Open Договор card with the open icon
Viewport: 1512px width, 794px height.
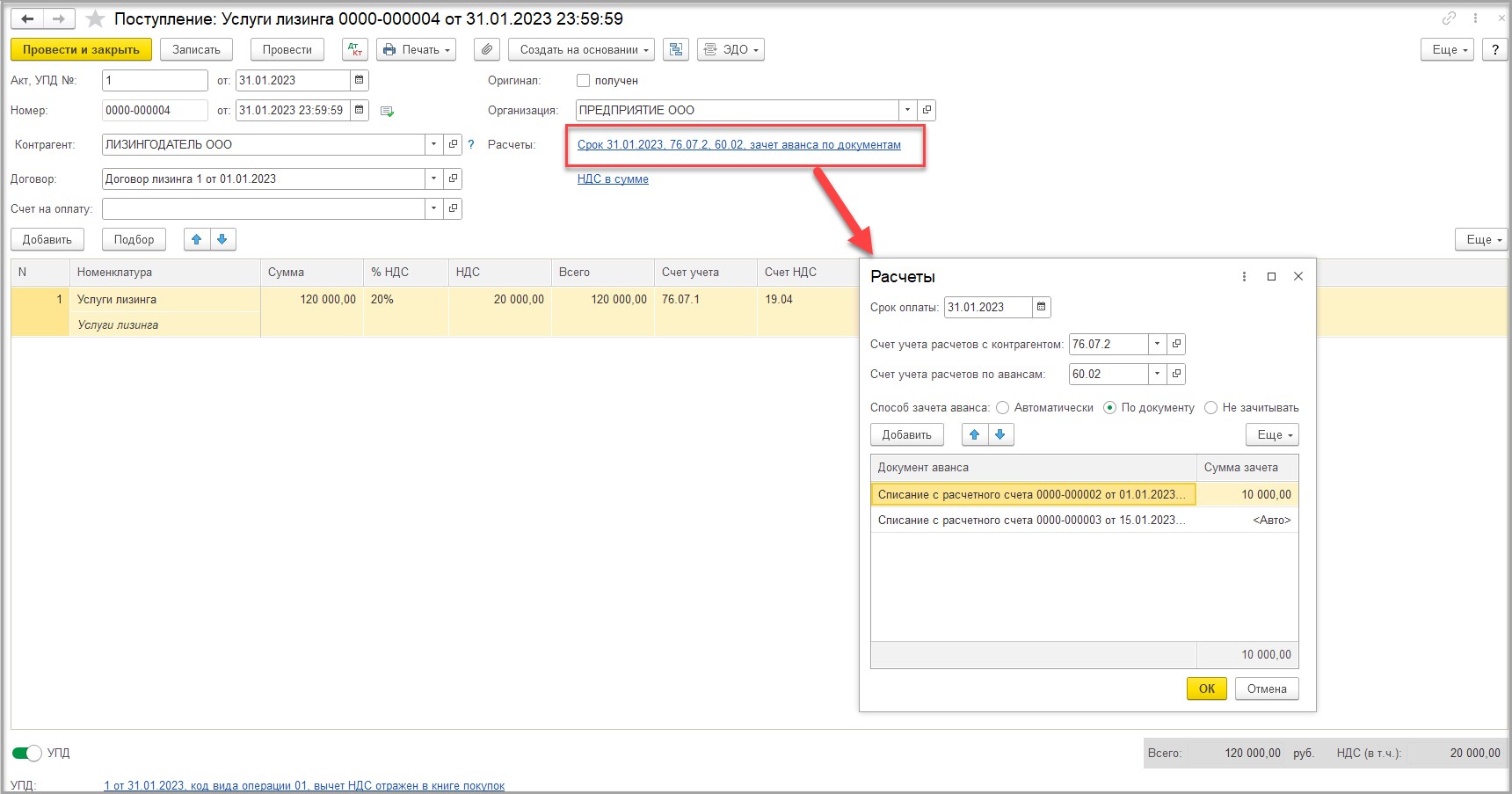(x=453, y=178)
